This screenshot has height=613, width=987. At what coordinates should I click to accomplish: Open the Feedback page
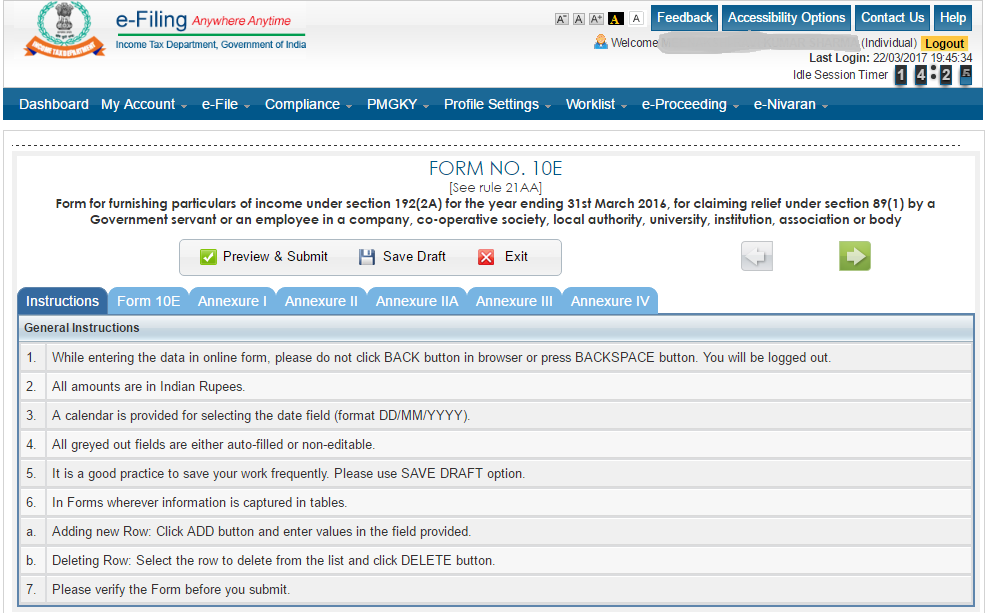[x=684, y=18]
